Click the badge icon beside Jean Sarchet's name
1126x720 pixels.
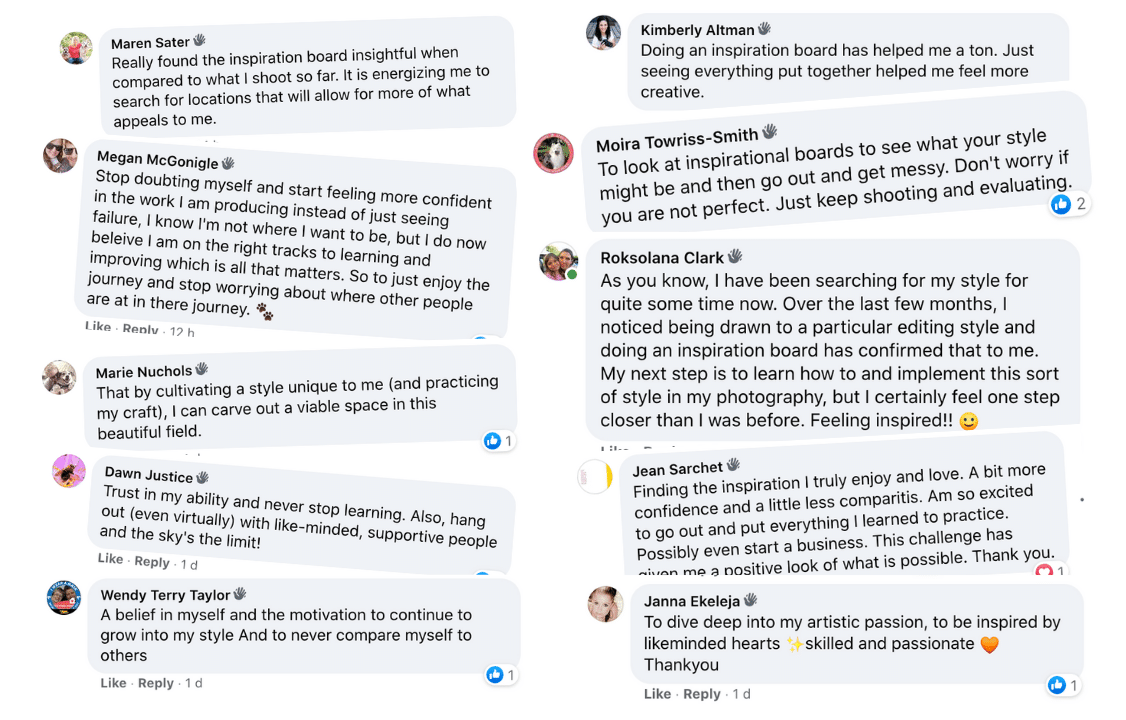click(733, 465)
